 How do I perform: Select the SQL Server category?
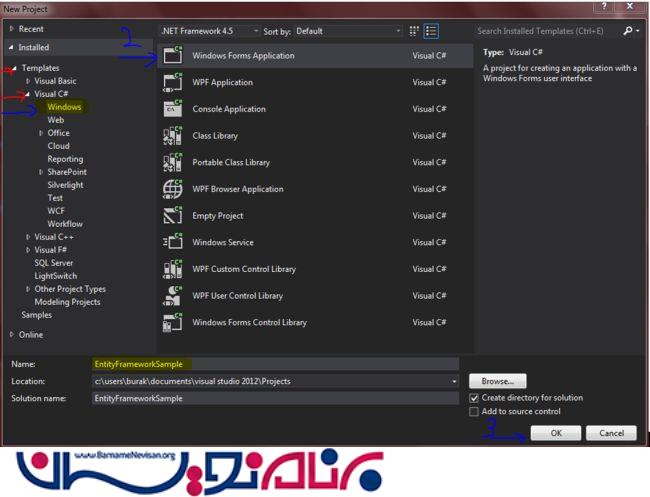click(x=54, y=263)
